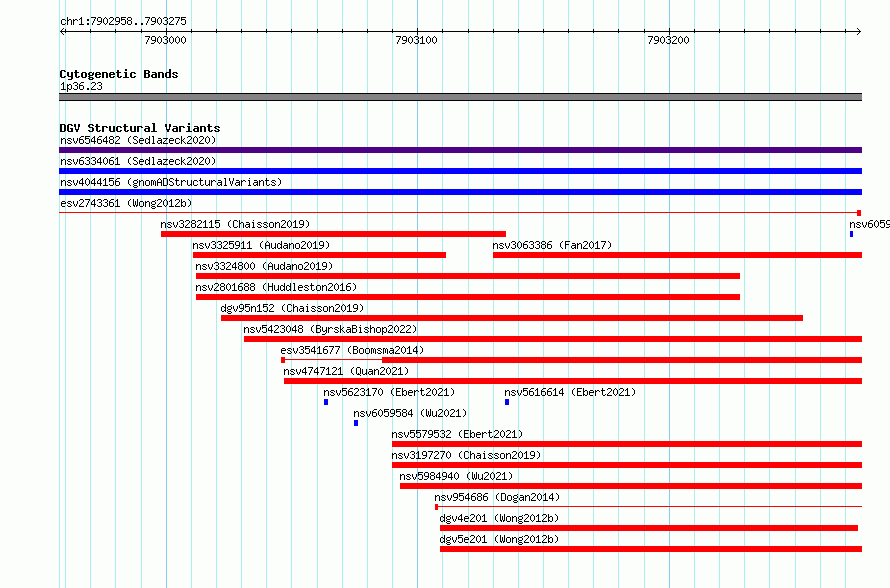Select the thin red nsv954686 line
This screenshot has width=890, height=588.
point(649,507)
